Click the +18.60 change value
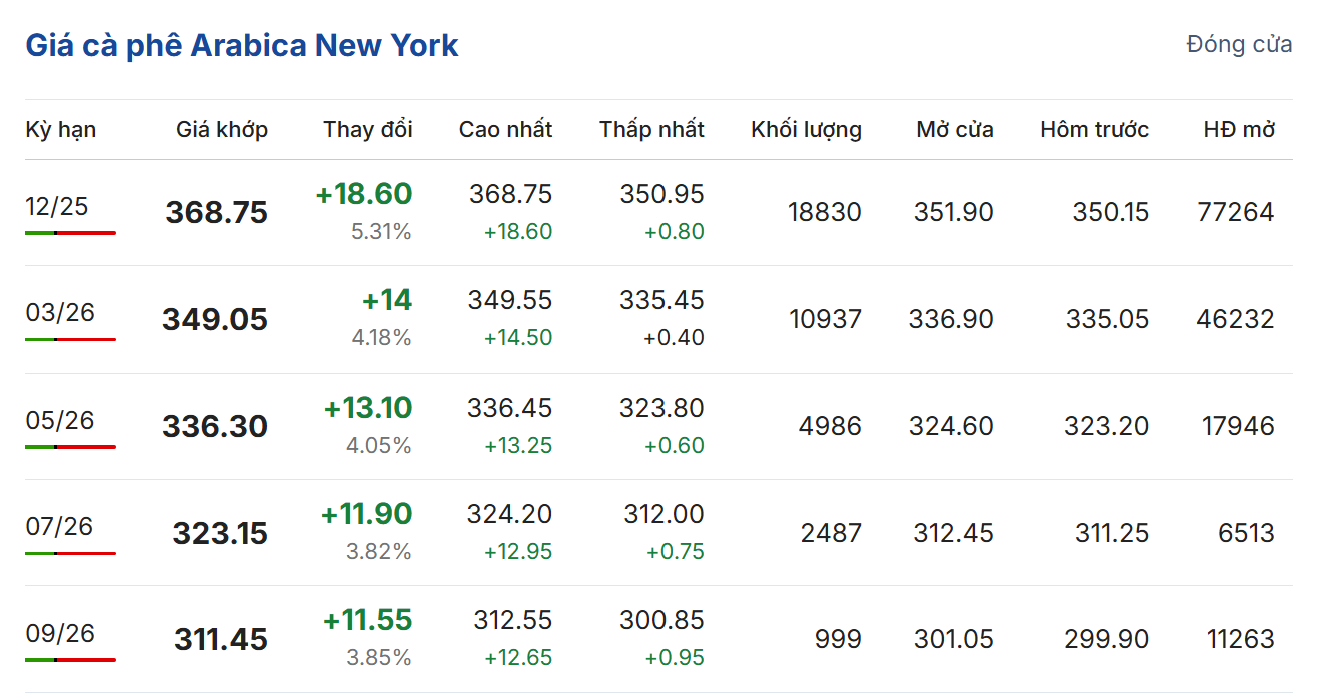This screenshot has height=694, width=1322. click(364, 194)
